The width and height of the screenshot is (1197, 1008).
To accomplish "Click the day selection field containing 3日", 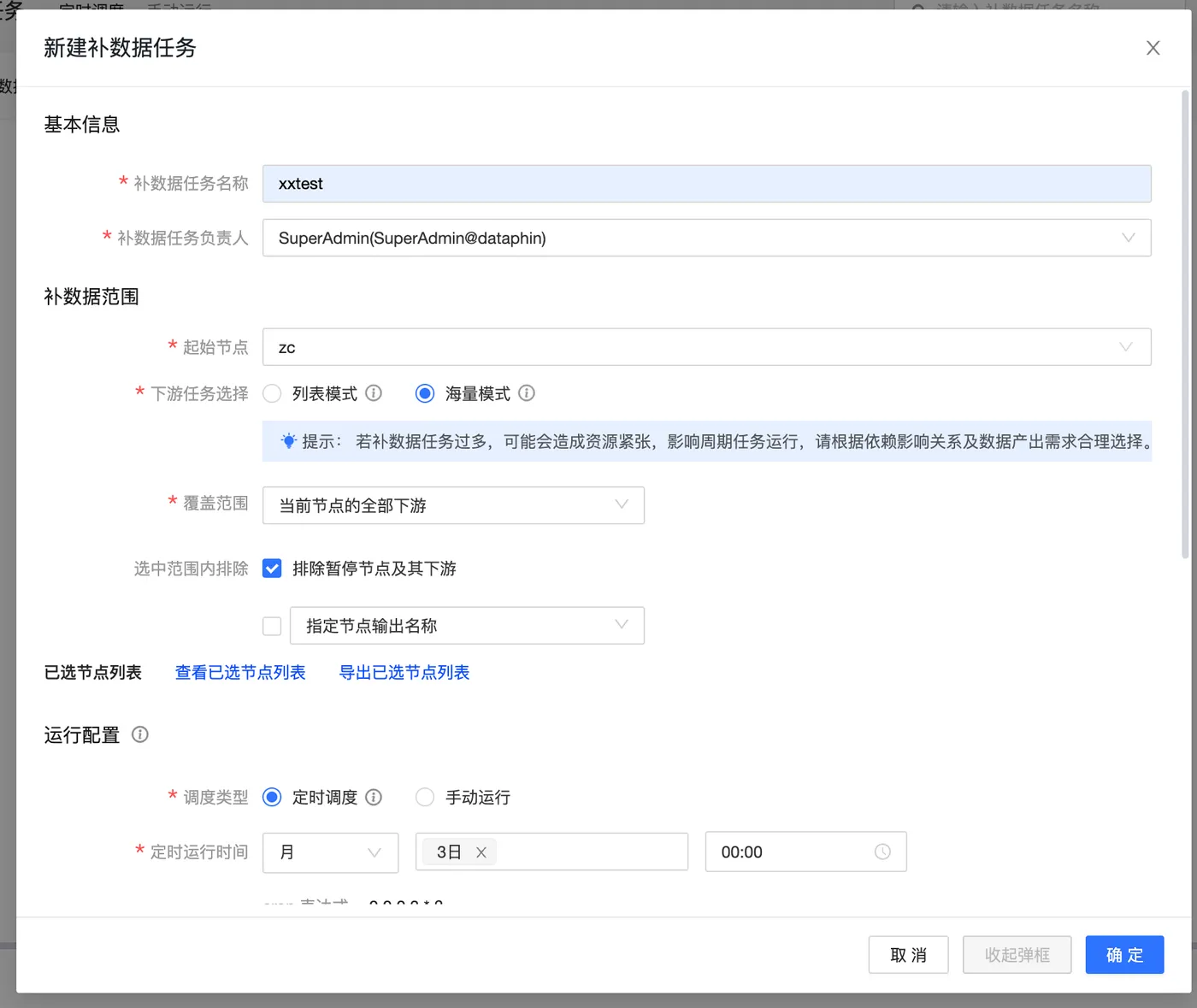I will (551, 852).
